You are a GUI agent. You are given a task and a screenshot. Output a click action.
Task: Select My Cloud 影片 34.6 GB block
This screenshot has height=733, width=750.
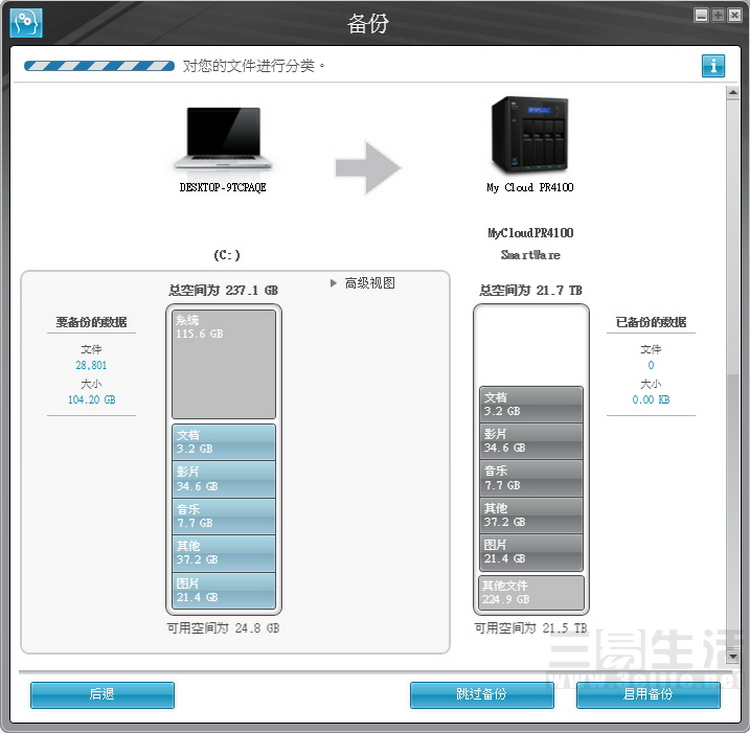[531, 441]
